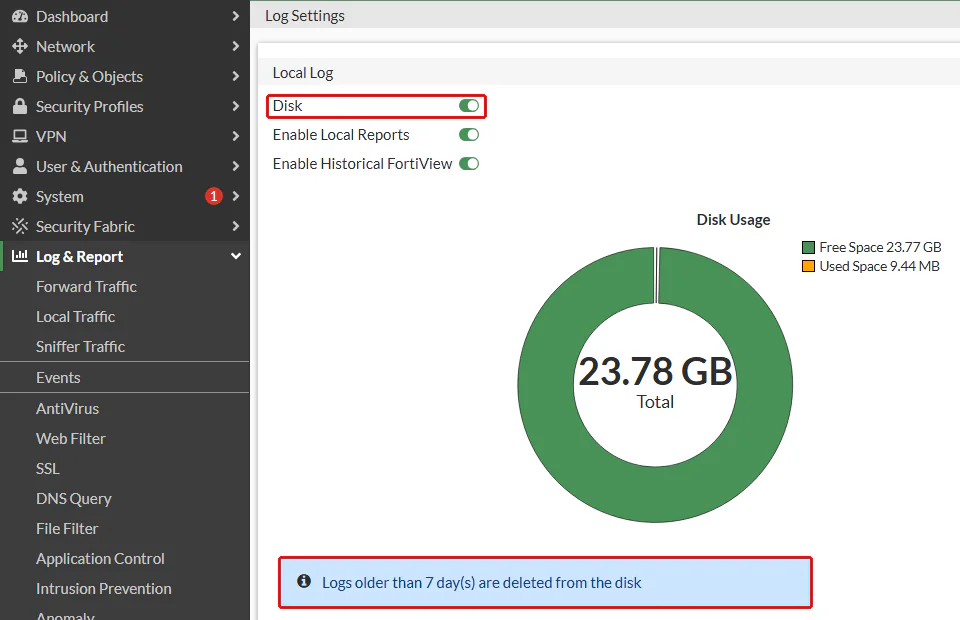Viewport: 960px width, 620px height.
Task: Click the VPN menu label
Action: coord(51,136)
